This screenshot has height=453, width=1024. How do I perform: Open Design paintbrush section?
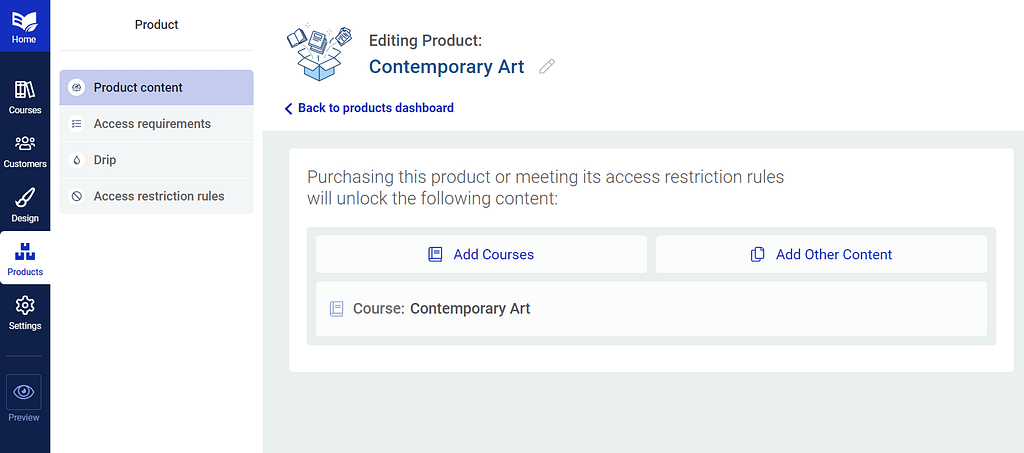[25, 205]
